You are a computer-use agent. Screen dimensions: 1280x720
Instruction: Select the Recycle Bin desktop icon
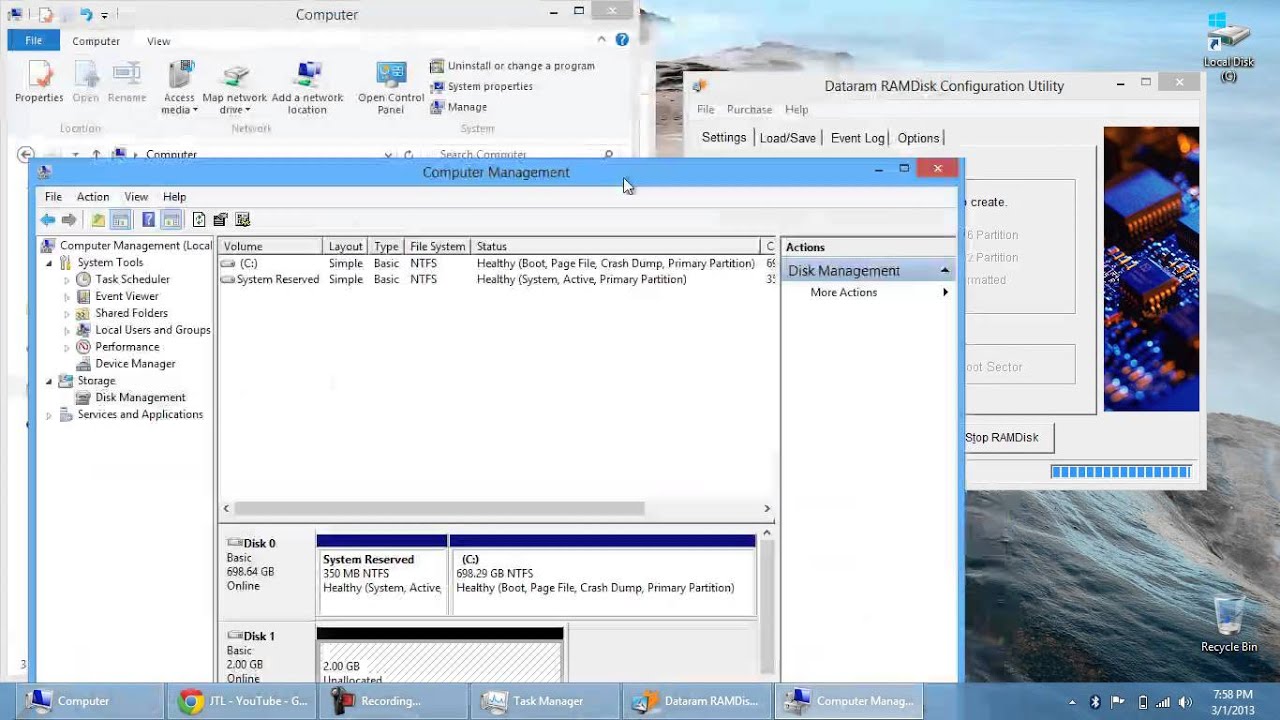point(1229,625)
